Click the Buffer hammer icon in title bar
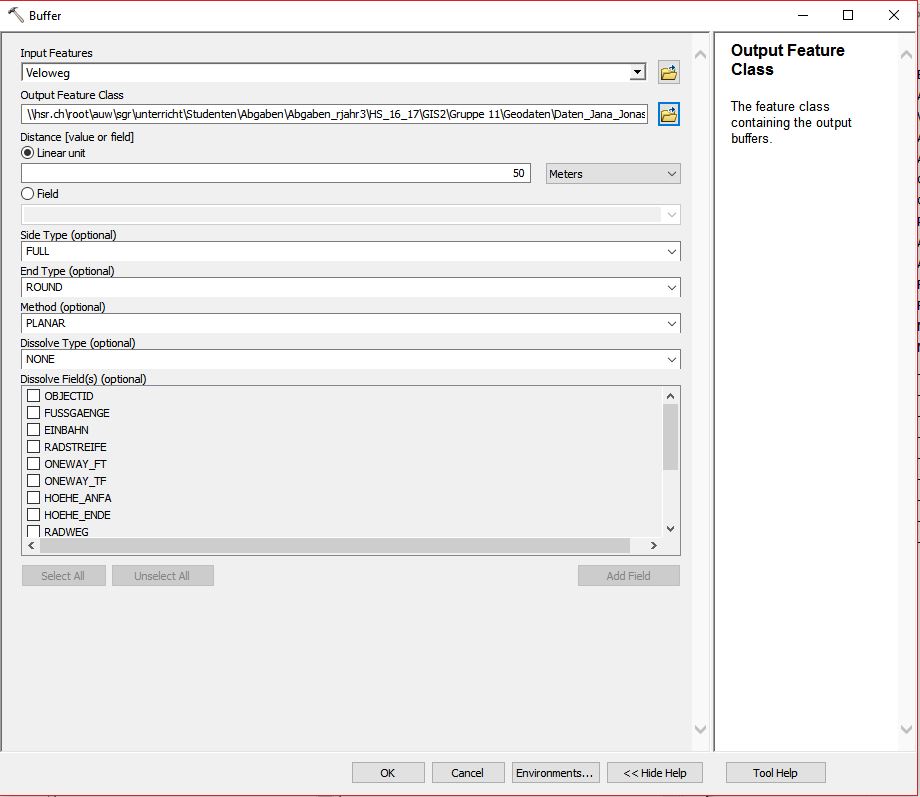The height and width of the screenshot is (797, 920). [15, 15]
